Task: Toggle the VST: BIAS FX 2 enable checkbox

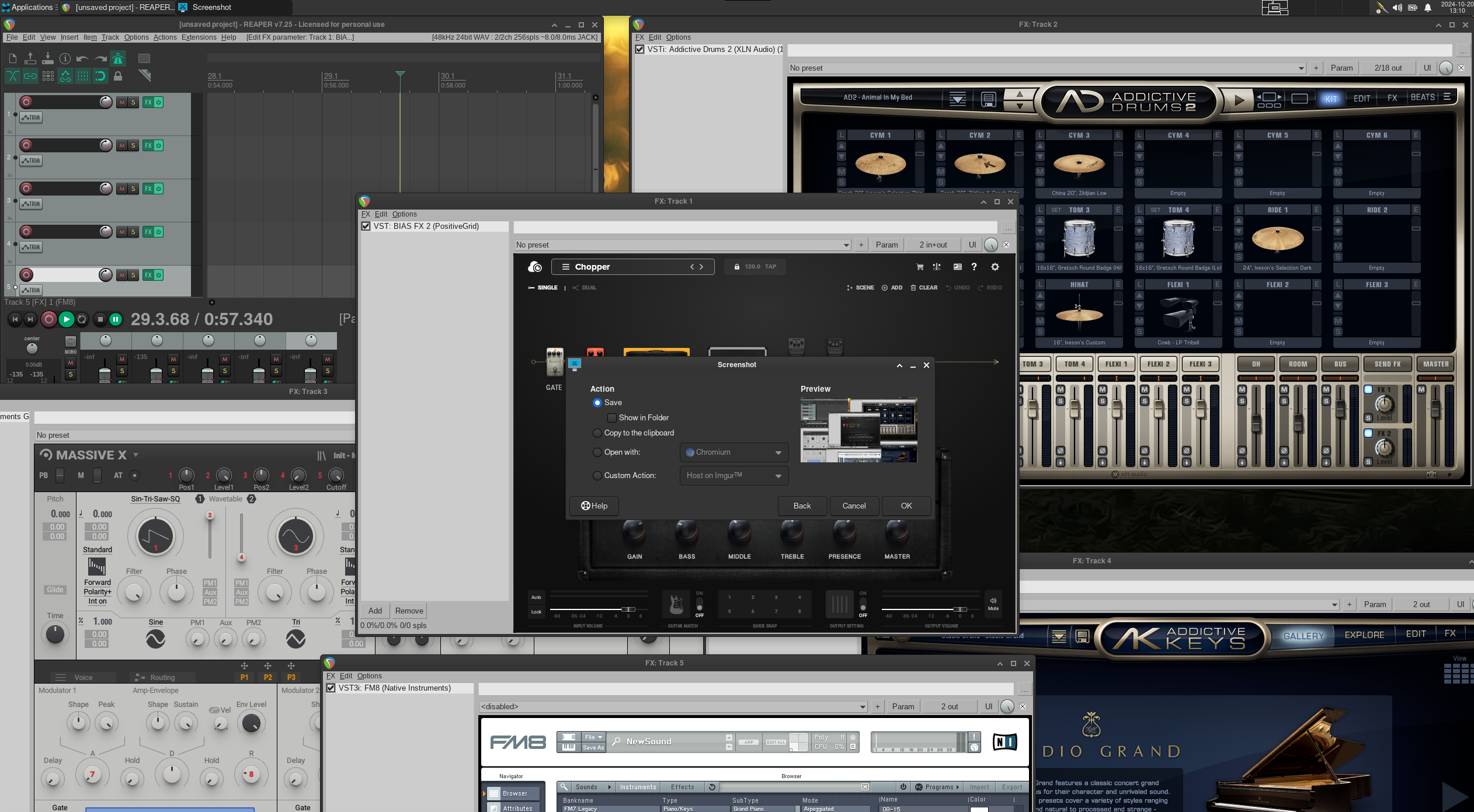Action: (x=366, y=226)
